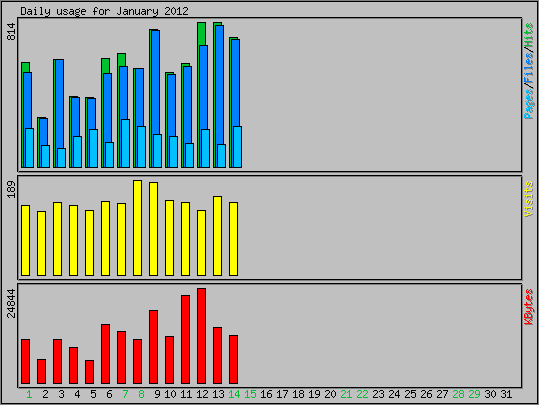Click the red KBytes legend label
Viewport: 539px width, 405px height.
(529, 307)
